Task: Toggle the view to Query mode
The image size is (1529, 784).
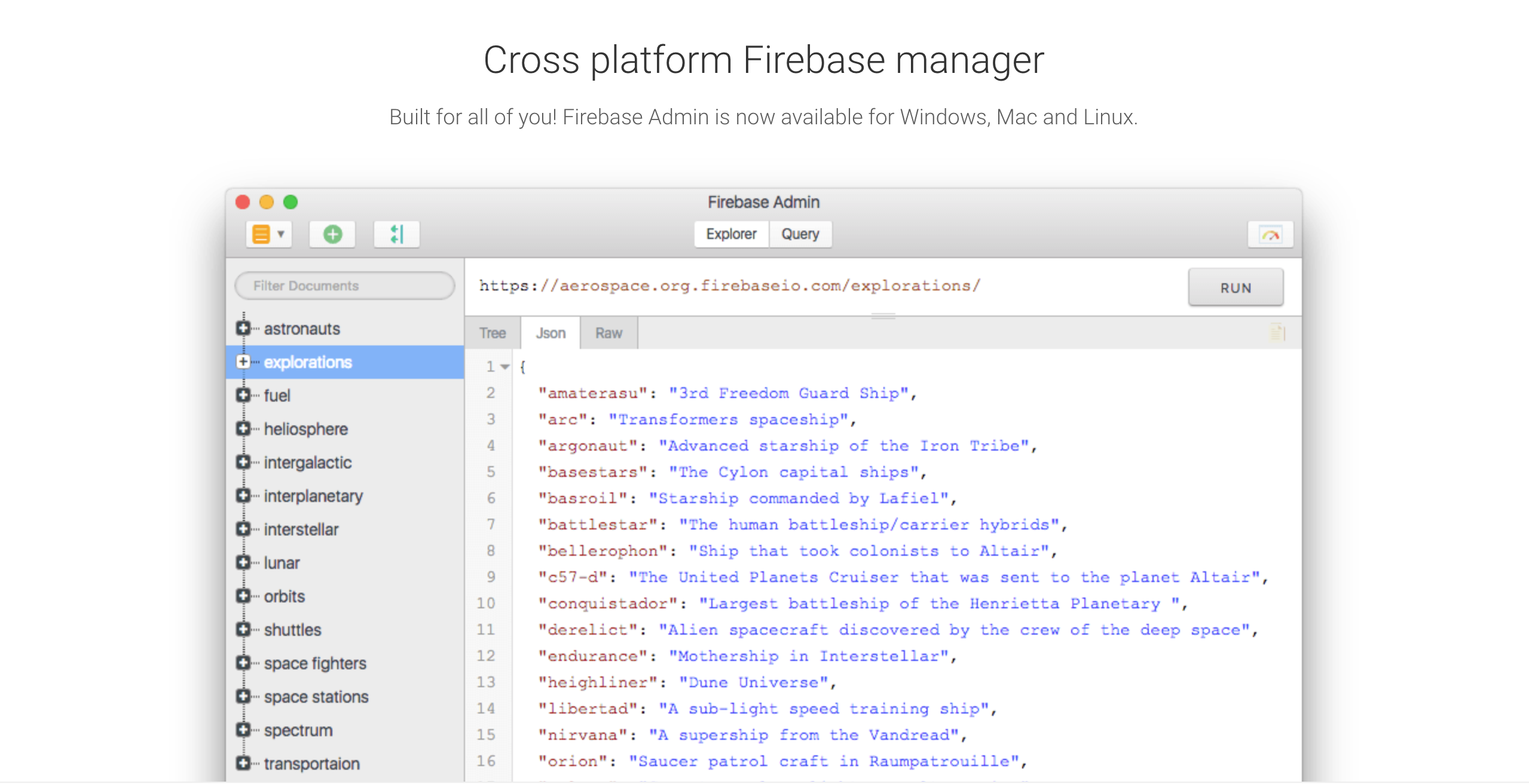Action: 800,234
